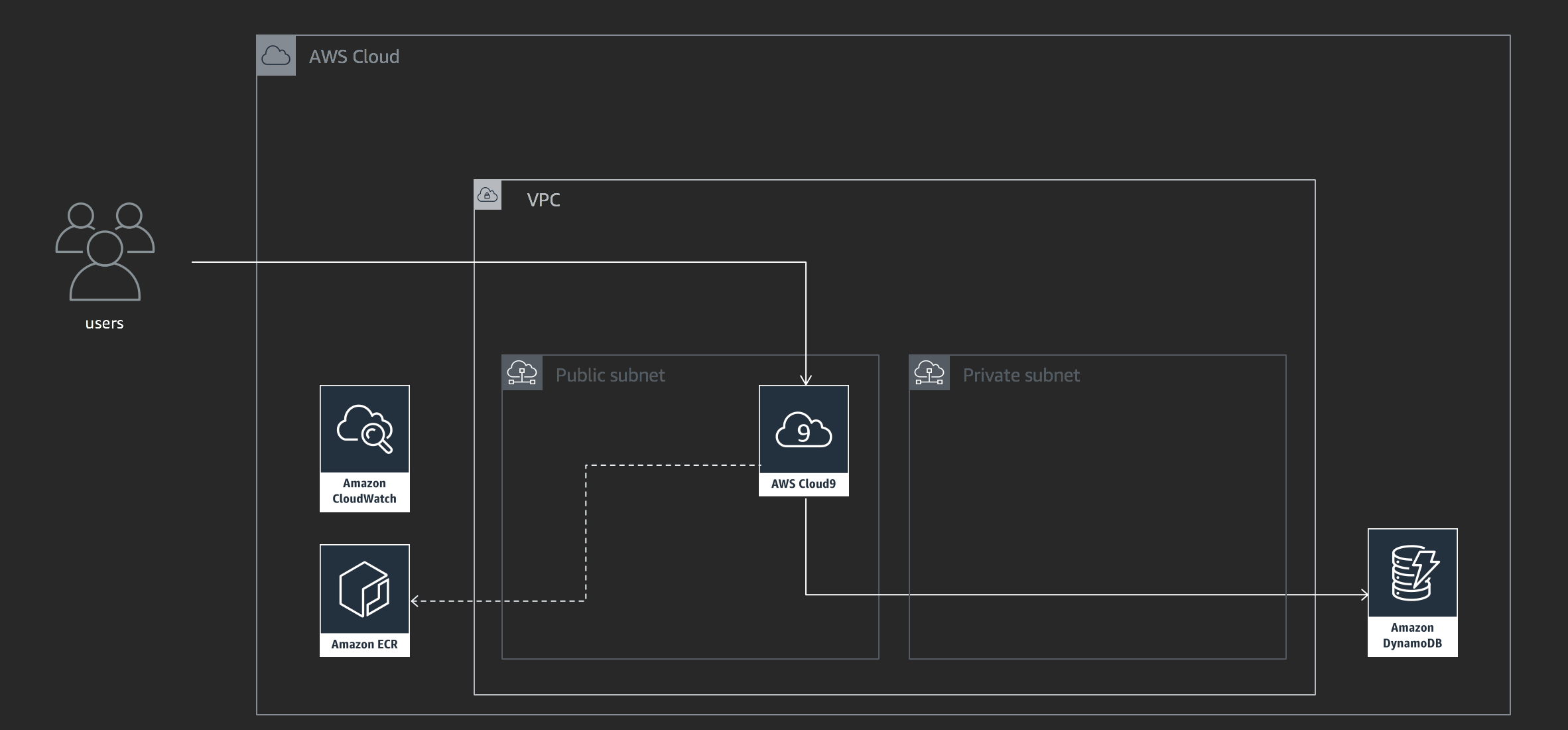
Task: Click the Private subnet network icon
Action: pyautogui.click(x=929, y=373)
